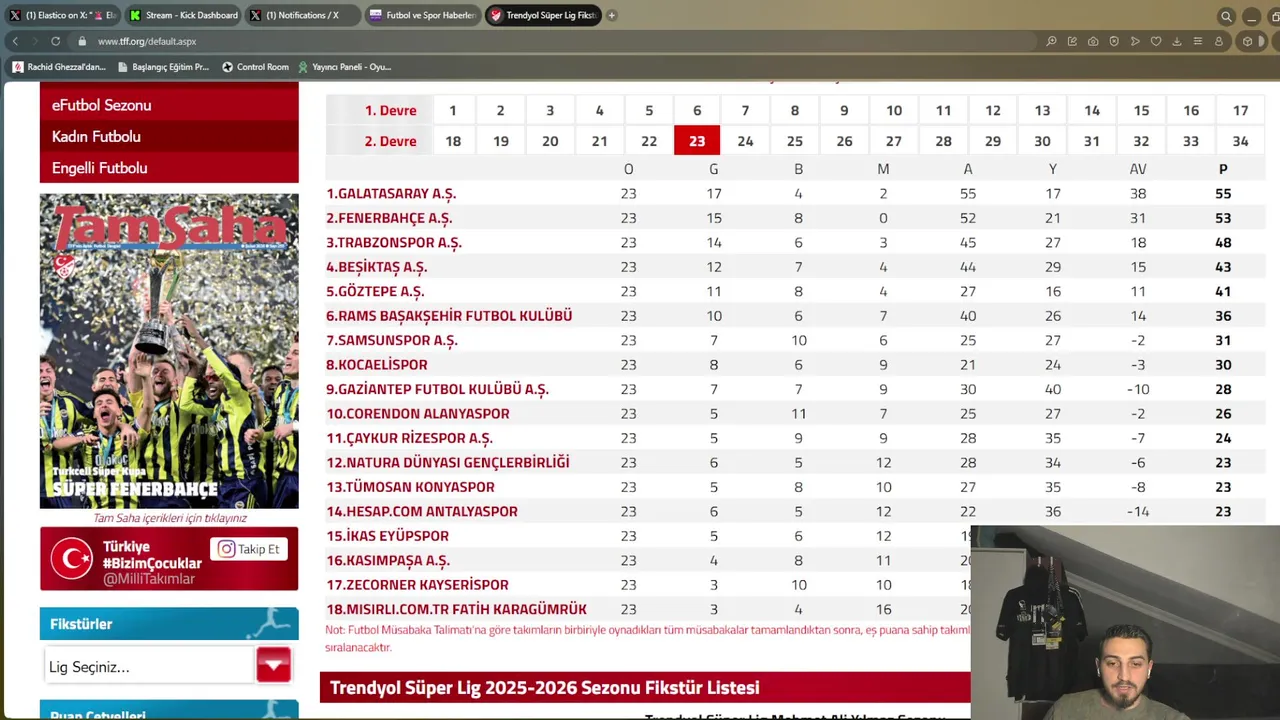The width and height of the screenshot is (1280, 720).
Task: Open the Rachid Ghezzal'dan bookmark
Action: 59,67
